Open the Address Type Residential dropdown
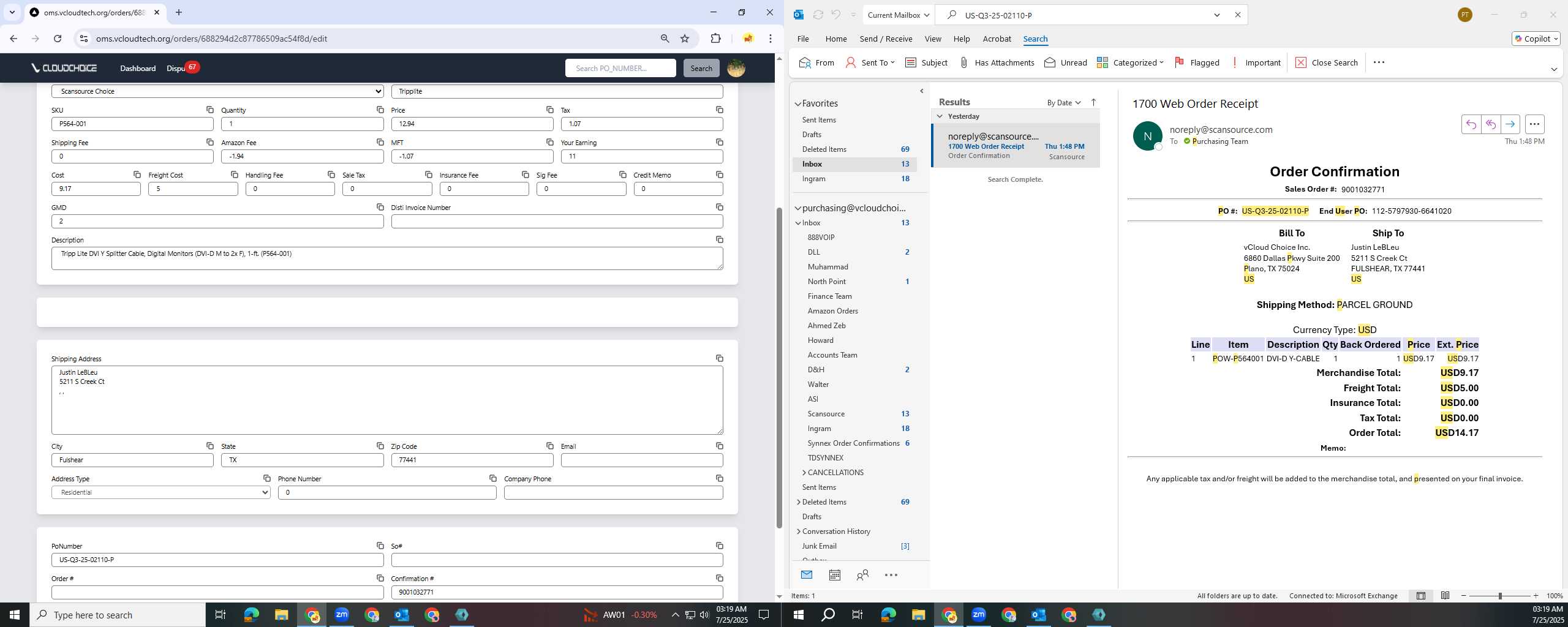Image resolution: width=1568 pixels, height=627 pixels. [x=160, y=492]
